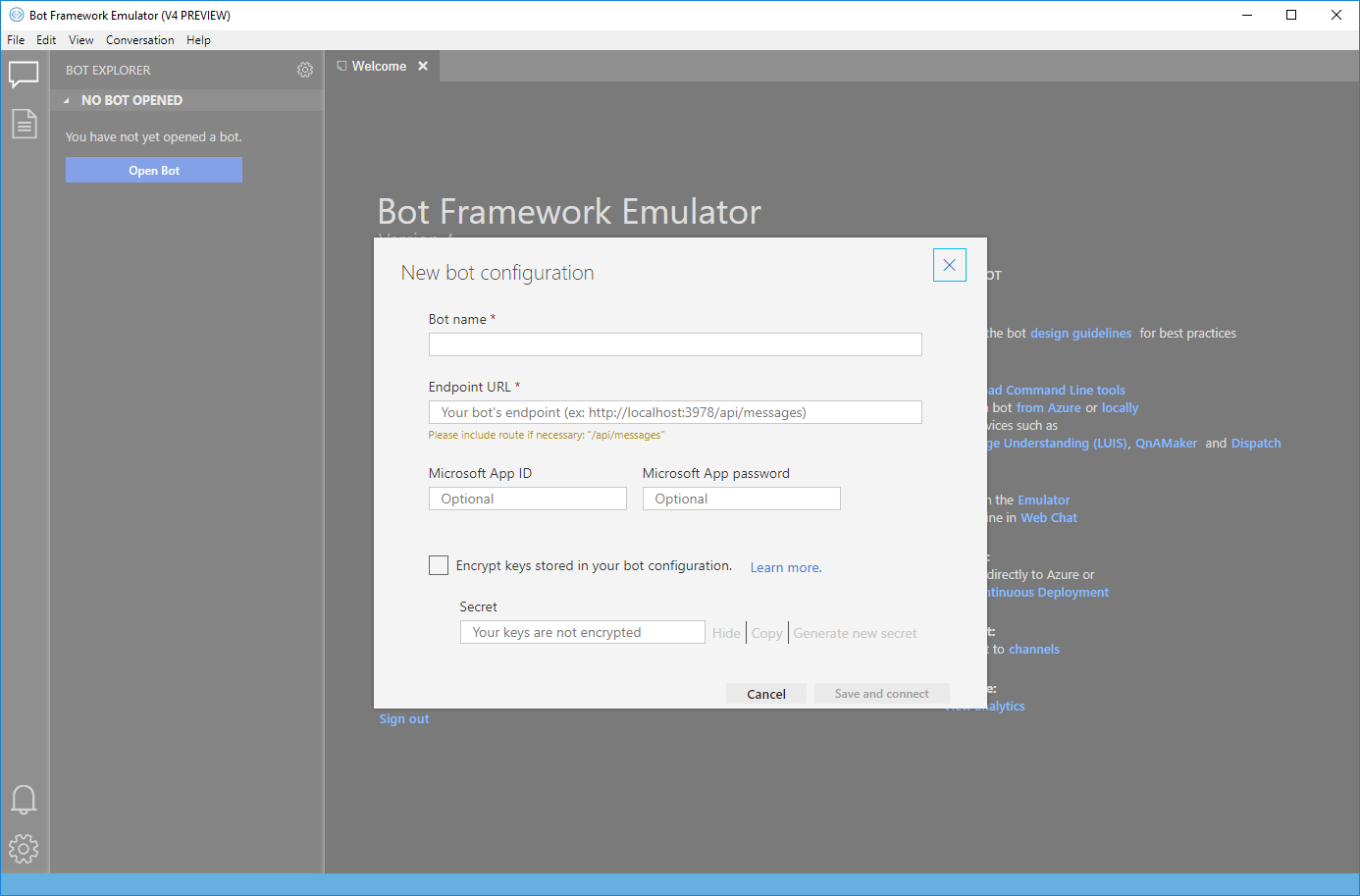Click the 'Please include route if necessary' hint
Image resolution: width=1360 pixels, height=896 pixels.
pos(546,435)
